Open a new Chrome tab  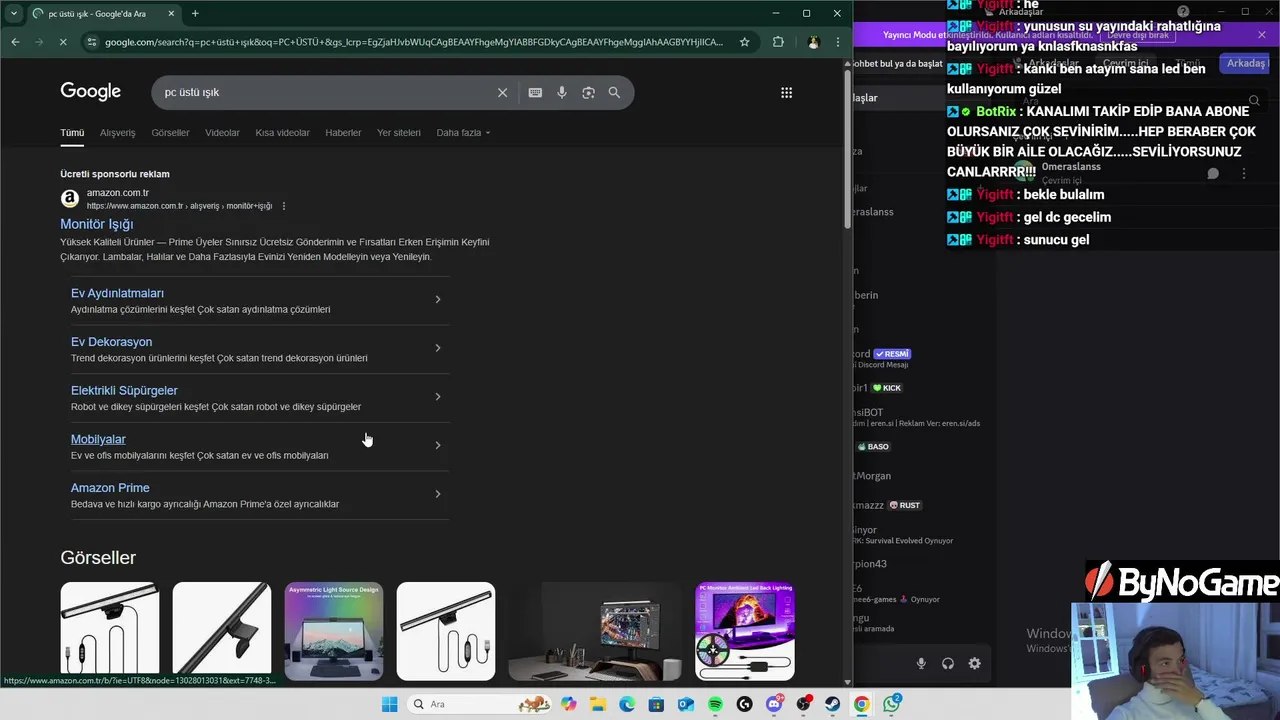click(x=195, y=13)
